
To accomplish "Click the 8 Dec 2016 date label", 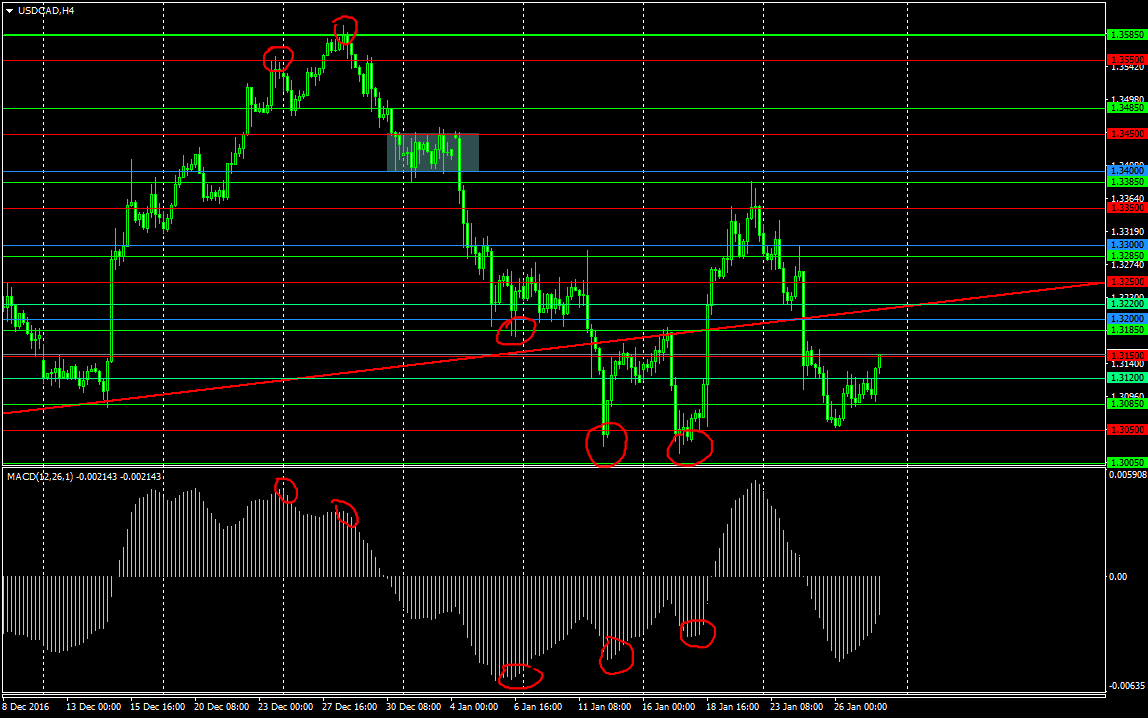I will click(x=26, y=707).
